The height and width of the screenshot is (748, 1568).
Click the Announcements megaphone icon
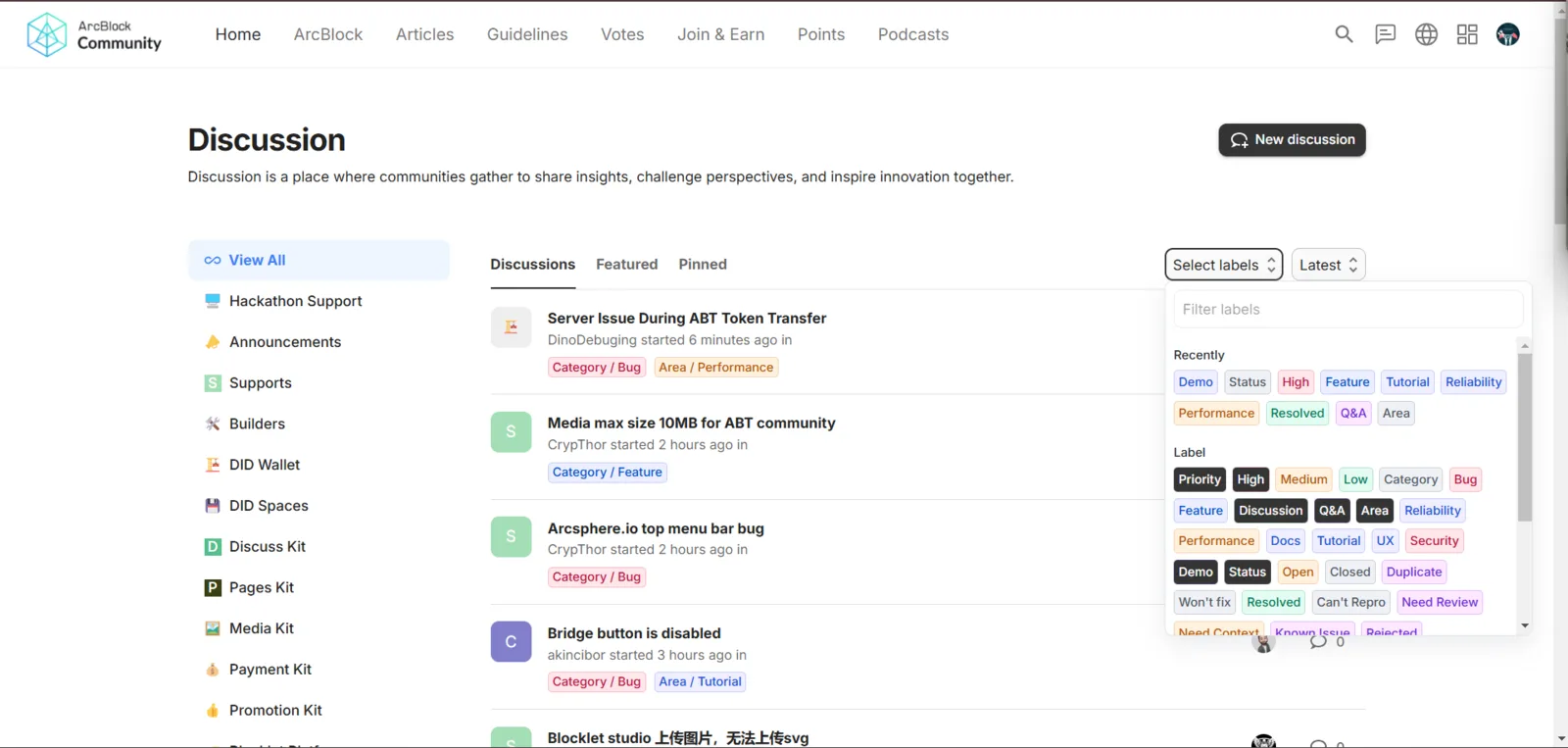213,342
